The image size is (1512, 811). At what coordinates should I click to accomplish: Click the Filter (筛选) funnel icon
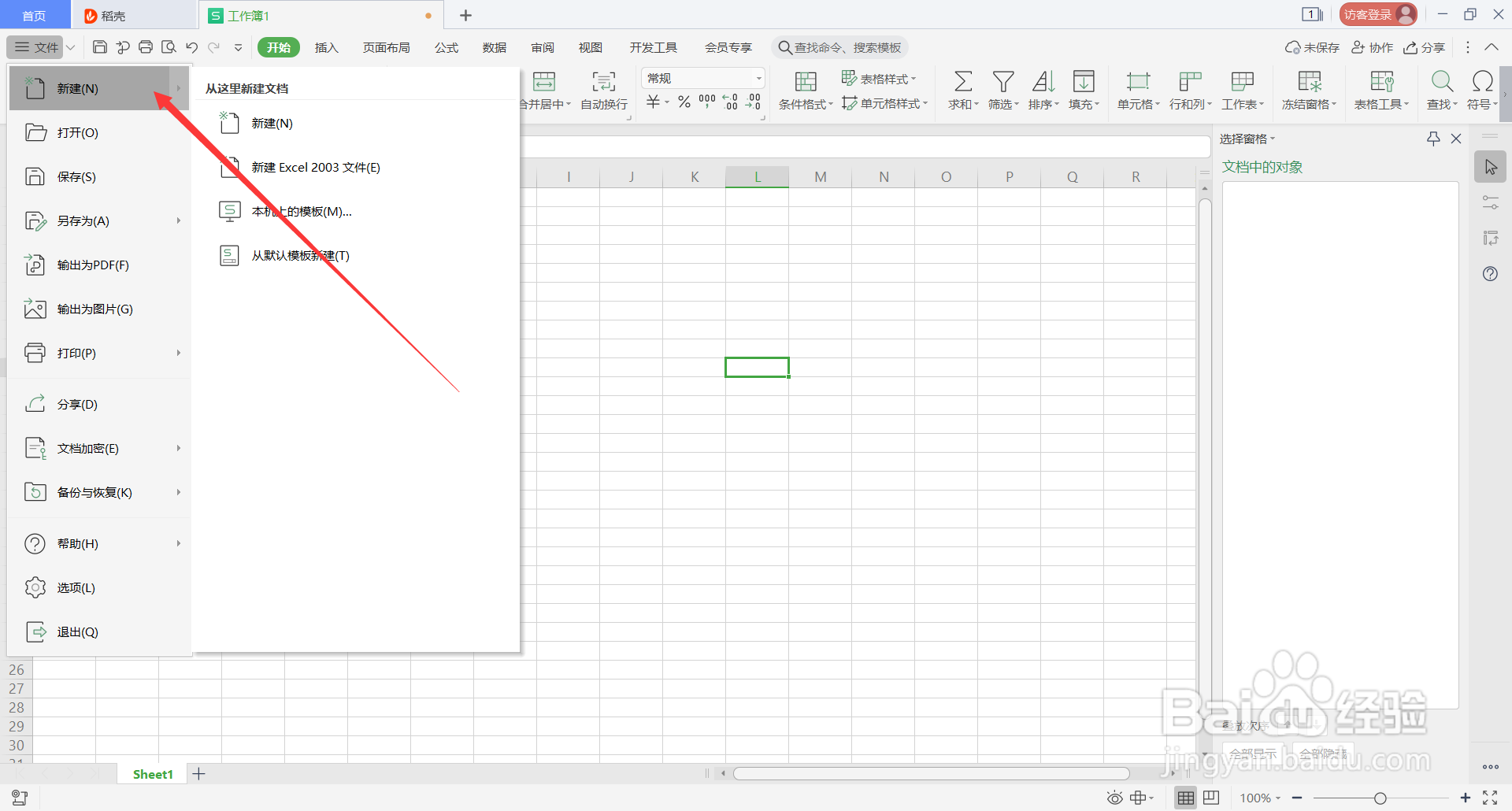pos(1003,81)
